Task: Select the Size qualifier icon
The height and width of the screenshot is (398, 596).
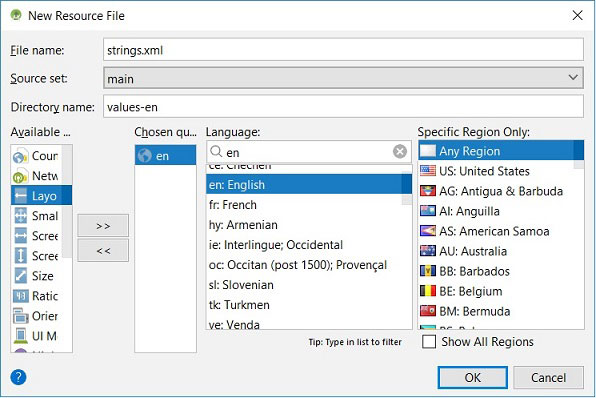Action: click(20, 276)
